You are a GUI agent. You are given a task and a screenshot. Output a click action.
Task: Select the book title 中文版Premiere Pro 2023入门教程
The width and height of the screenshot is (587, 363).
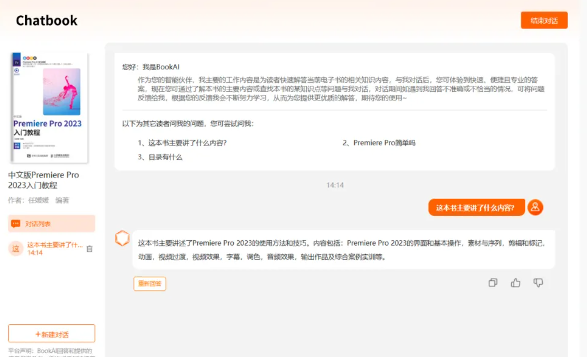[x=43, y=180]
